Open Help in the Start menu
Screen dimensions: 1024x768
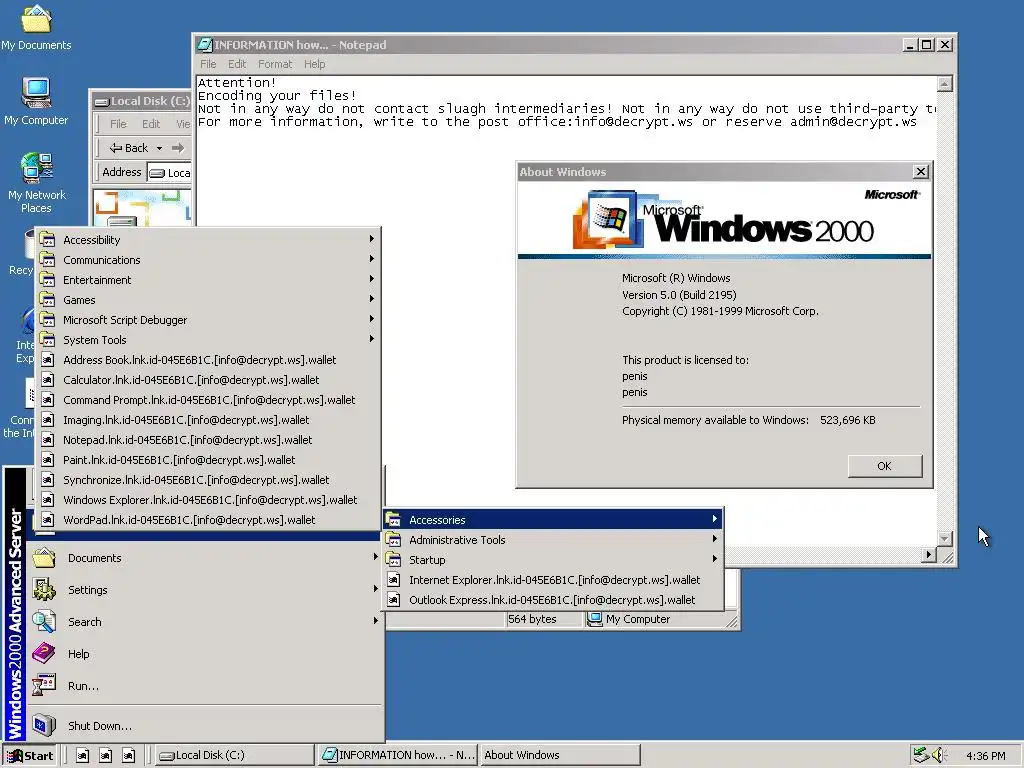(206, 654)
